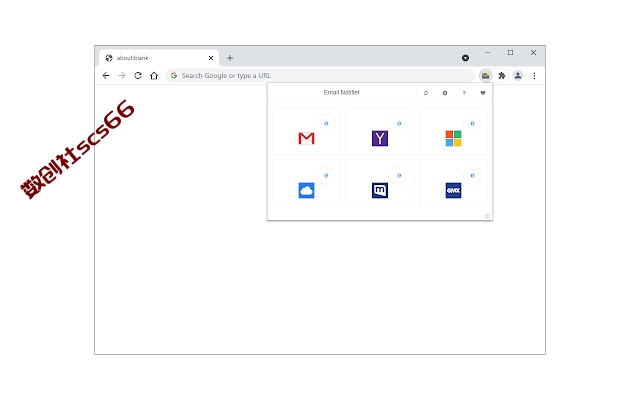
Task: Open Email Notifier settings gear
Action: point(445,93)
